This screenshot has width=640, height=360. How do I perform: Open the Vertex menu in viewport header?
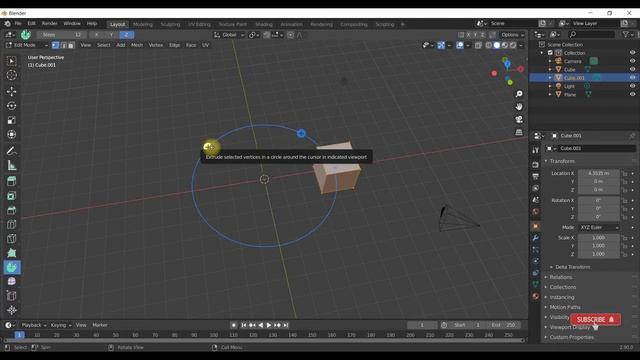click(156, 45)
